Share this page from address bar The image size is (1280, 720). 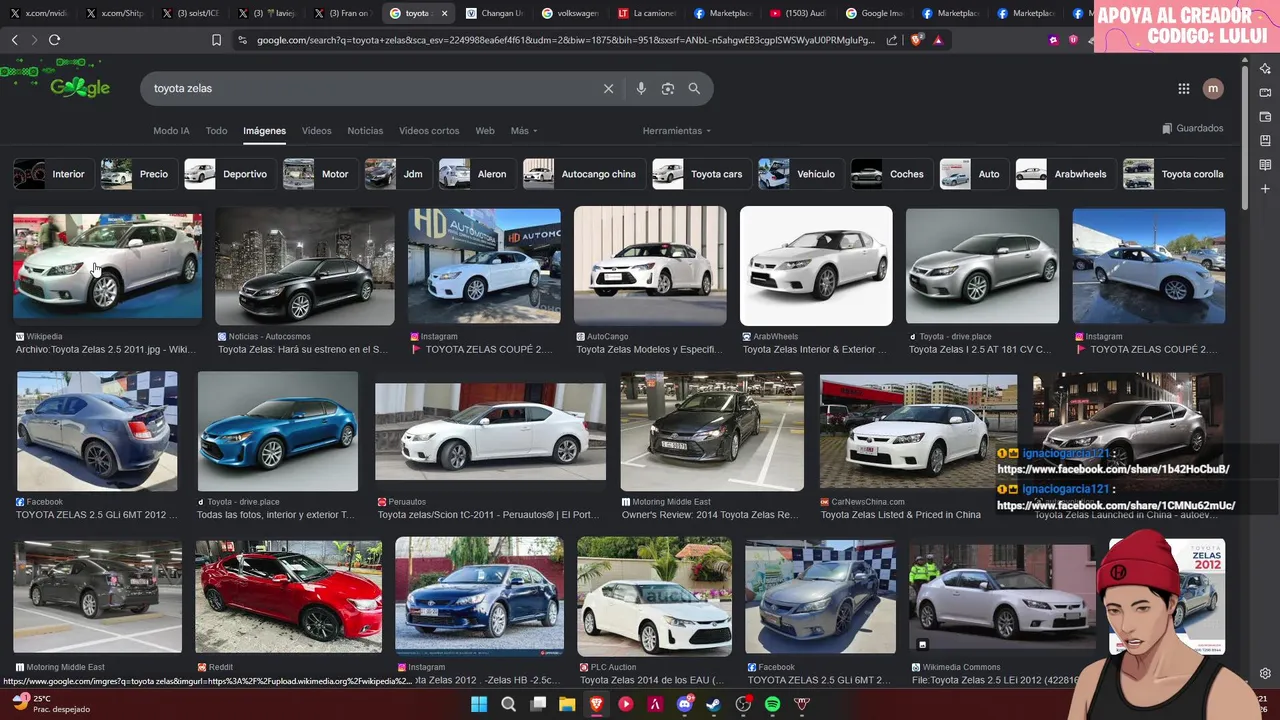click(x=892, y=40)
